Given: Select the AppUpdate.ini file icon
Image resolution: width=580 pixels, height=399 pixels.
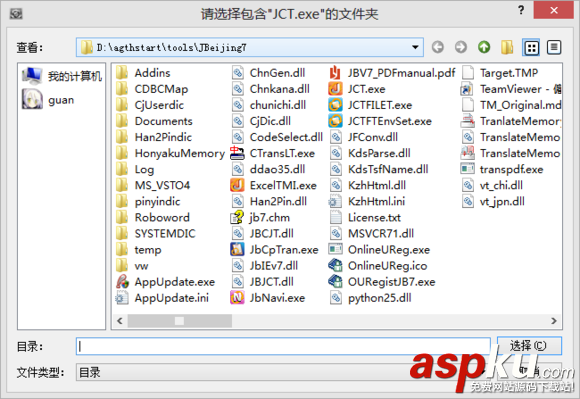Looking at the screenshot, I should 122,298.
